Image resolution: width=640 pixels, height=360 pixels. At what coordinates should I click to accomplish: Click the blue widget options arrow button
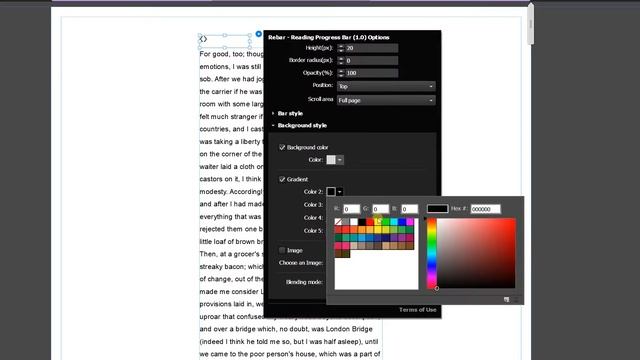tap(258, 34)
